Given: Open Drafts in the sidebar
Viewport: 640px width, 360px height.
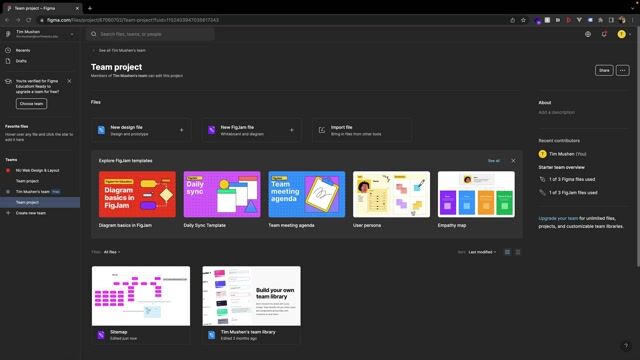Looking at the screenshot, I should pos(21,61).
